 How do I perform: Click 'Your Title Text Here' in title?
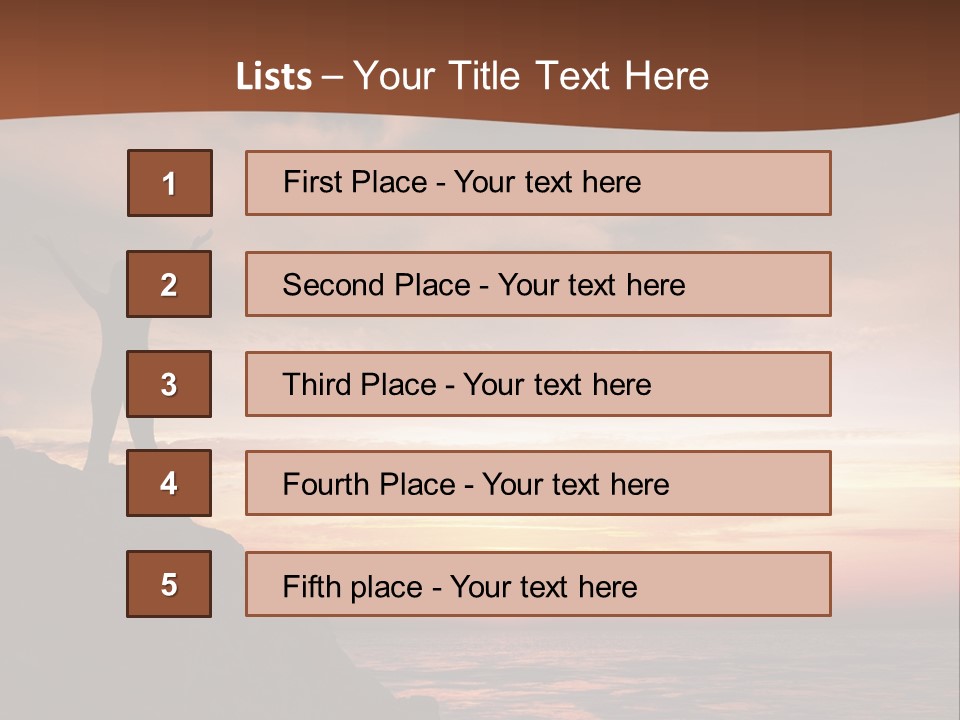(531, 76)
